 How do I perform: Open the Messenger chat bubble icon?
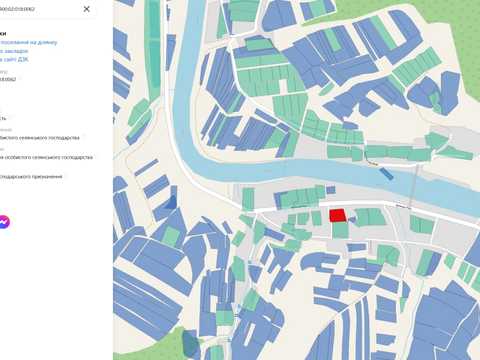[4, 222]
